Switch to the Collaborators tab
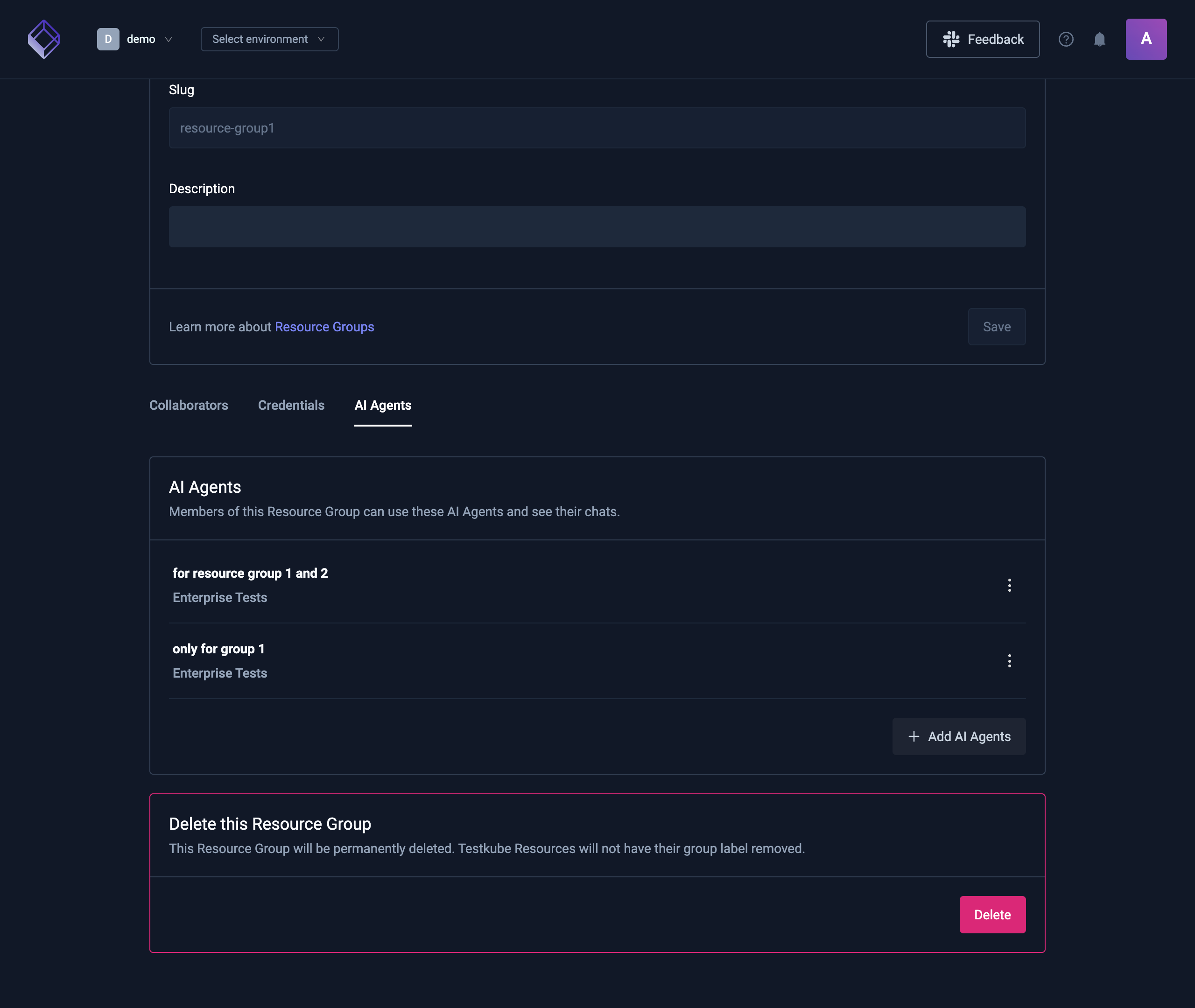This screenshot has height=1008, width=1195. point(188,406)
